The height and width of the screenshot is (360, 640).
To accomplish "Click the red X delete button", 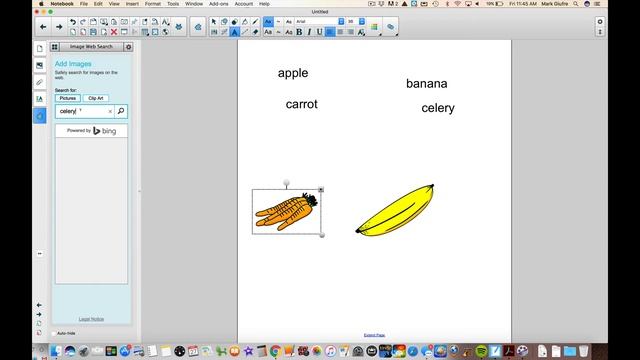I will (114, 32).
